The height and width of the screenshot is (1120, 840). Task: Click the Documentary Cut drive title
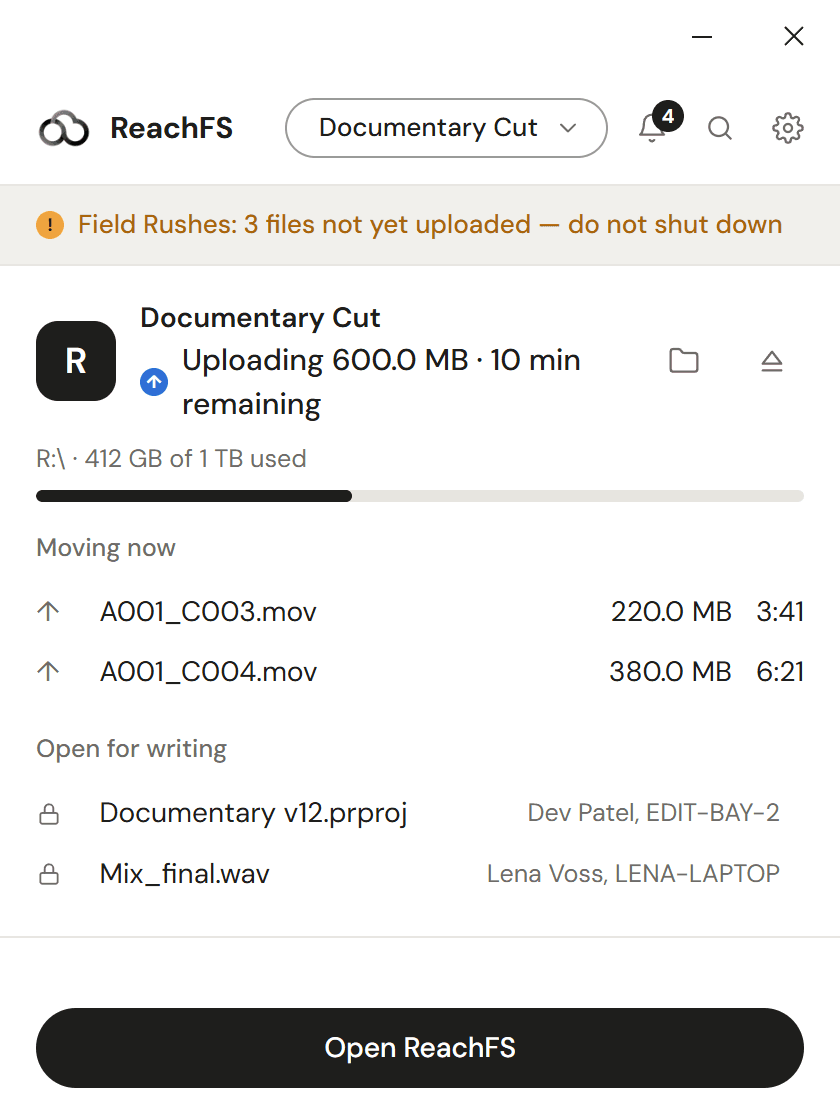pos(260,318)
